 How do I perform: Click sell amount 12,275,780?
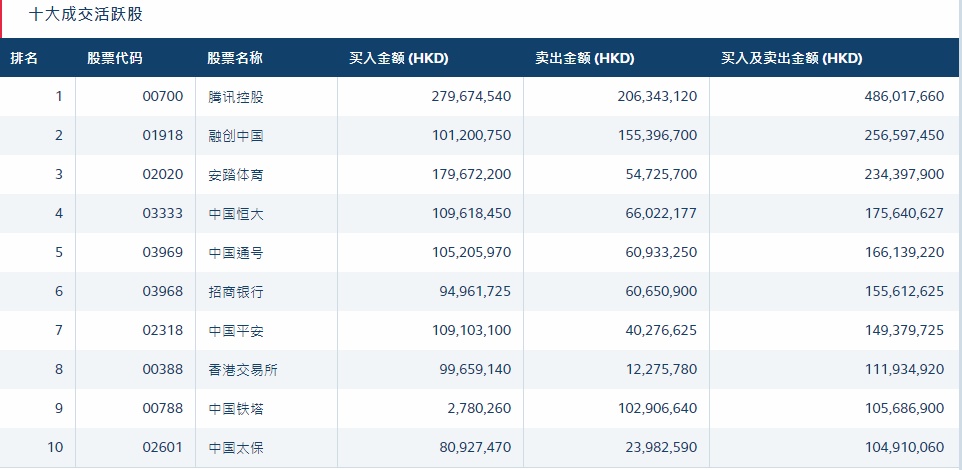coord(661,369)
